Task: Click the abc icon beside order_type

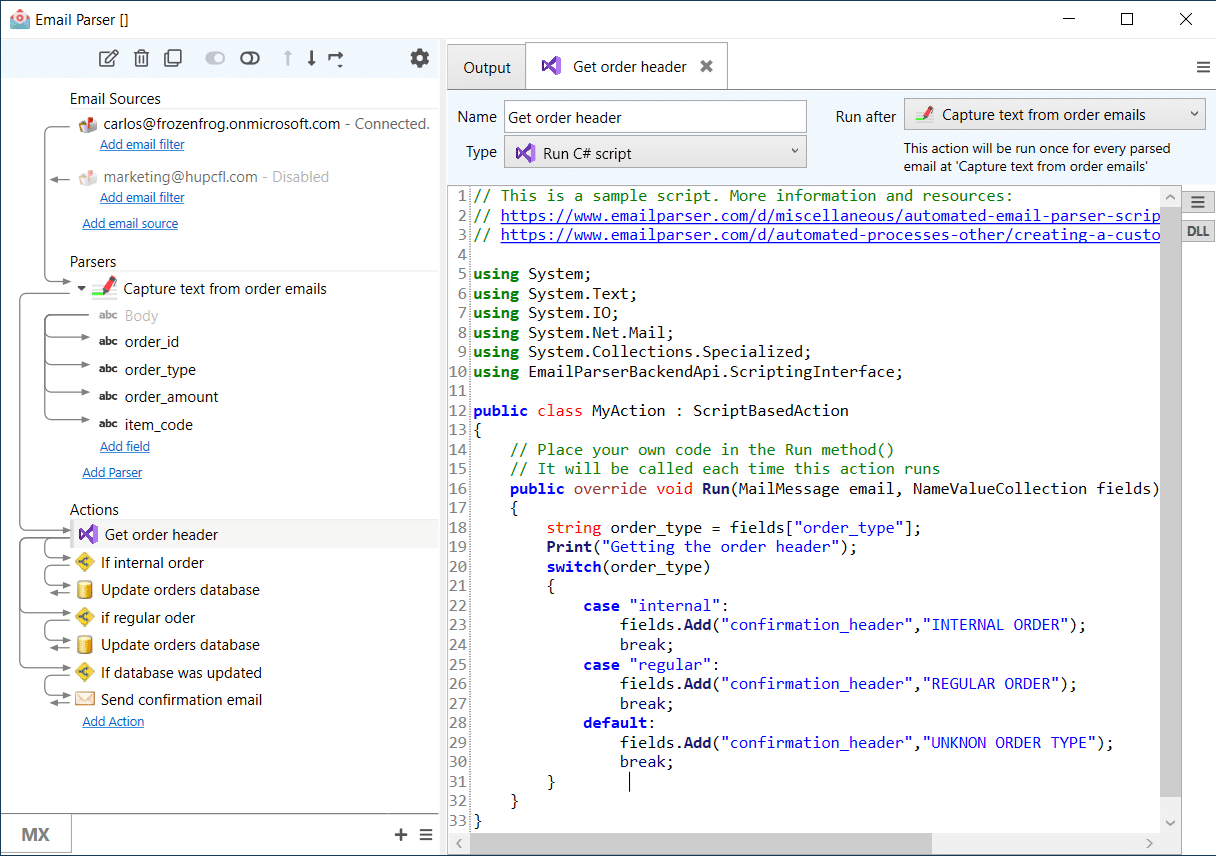Action: click(108, 370)
